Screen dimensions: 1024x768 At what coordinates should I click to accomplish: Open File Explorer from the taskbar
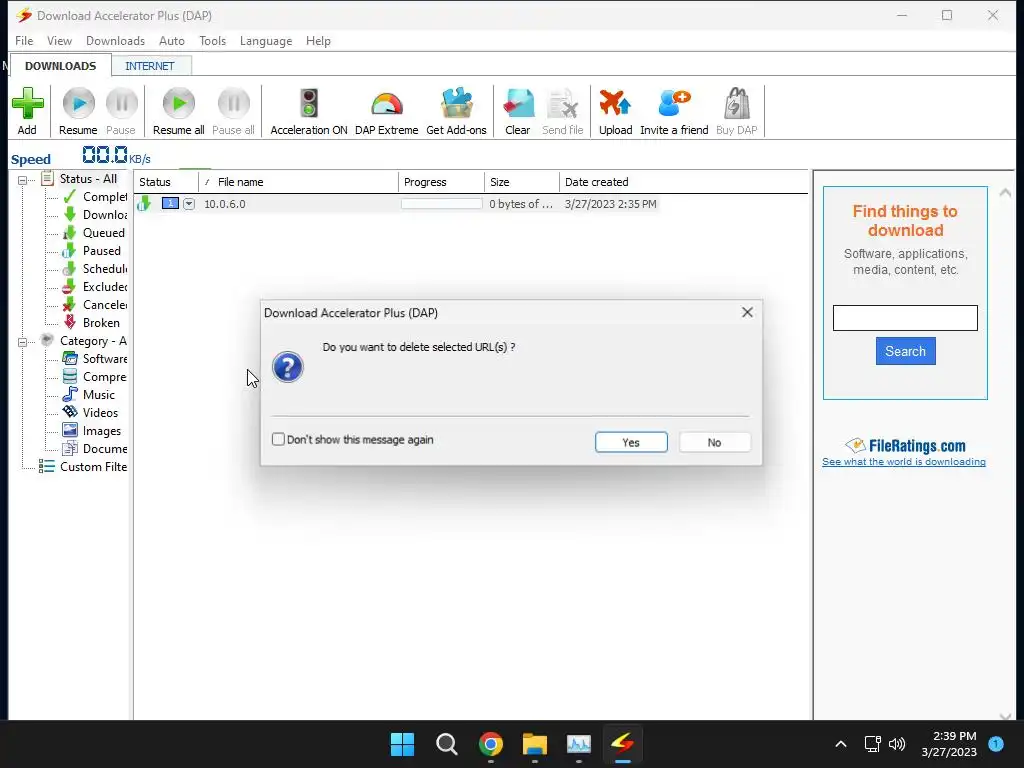click(535, 744)
